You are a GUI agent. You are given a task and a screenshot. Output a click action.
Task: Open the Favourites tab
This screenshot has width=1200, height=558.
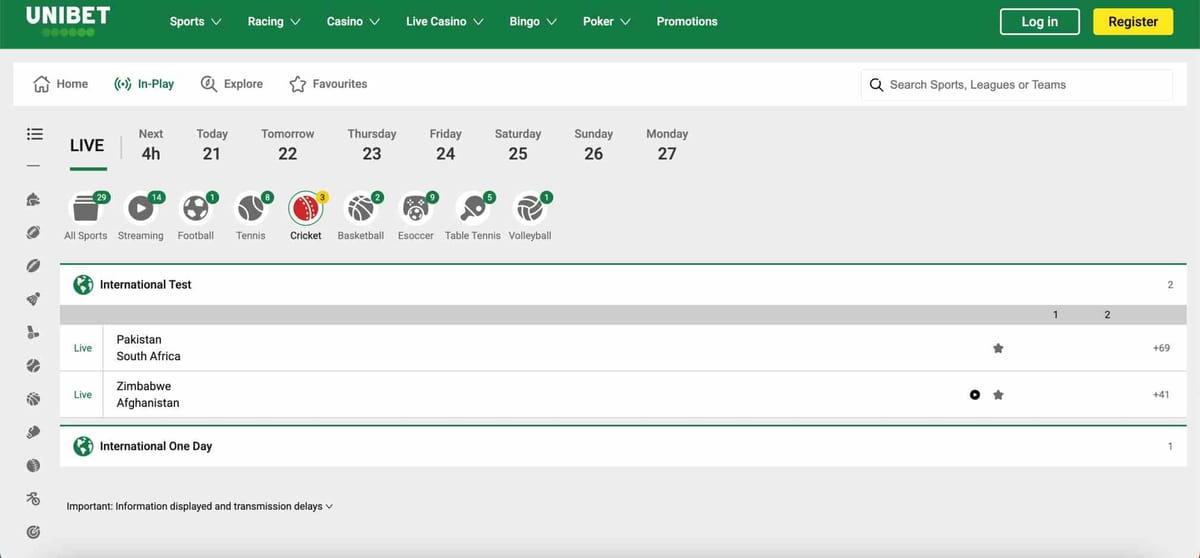pyautogui.click(x=328, y=84)
